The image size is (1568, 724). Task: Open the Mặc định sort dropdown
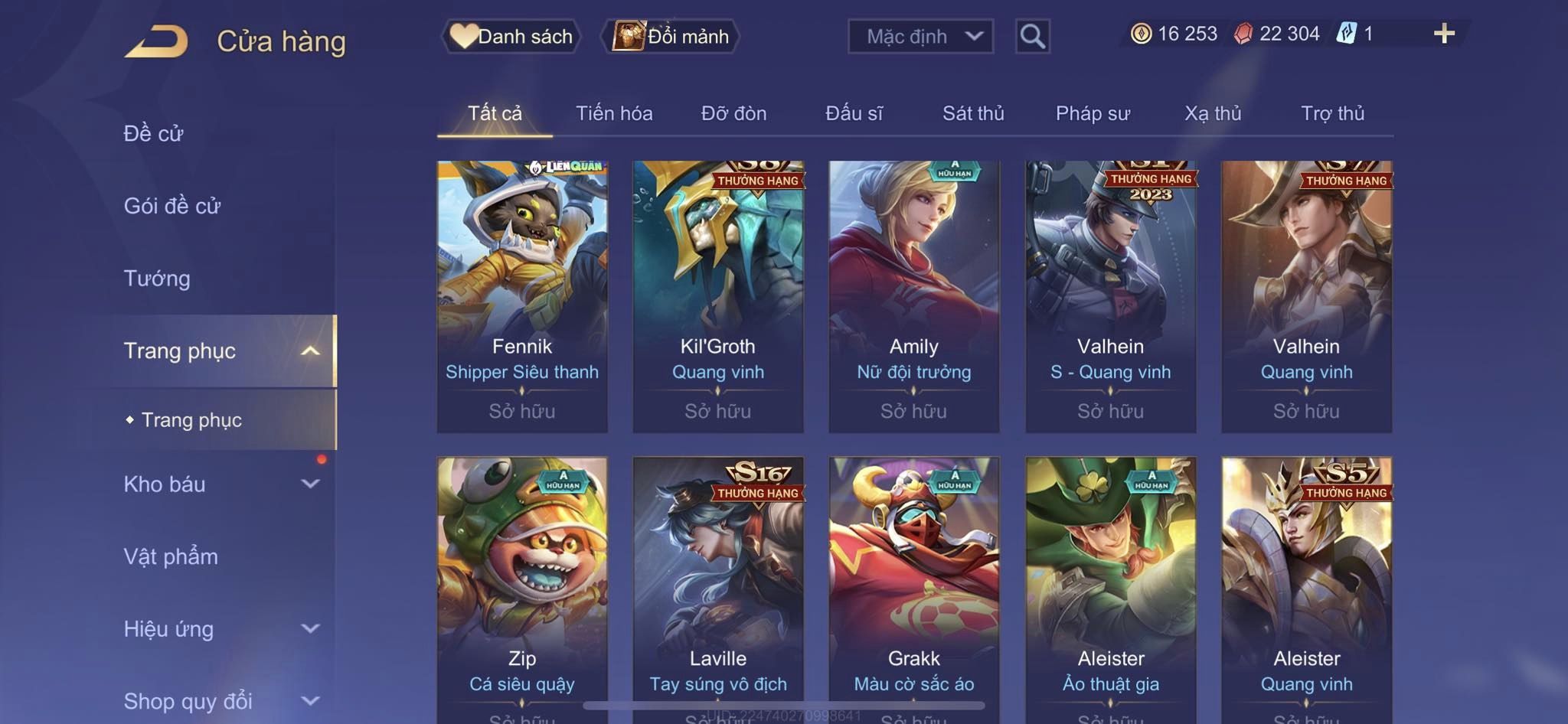click(x=920, y=36)
